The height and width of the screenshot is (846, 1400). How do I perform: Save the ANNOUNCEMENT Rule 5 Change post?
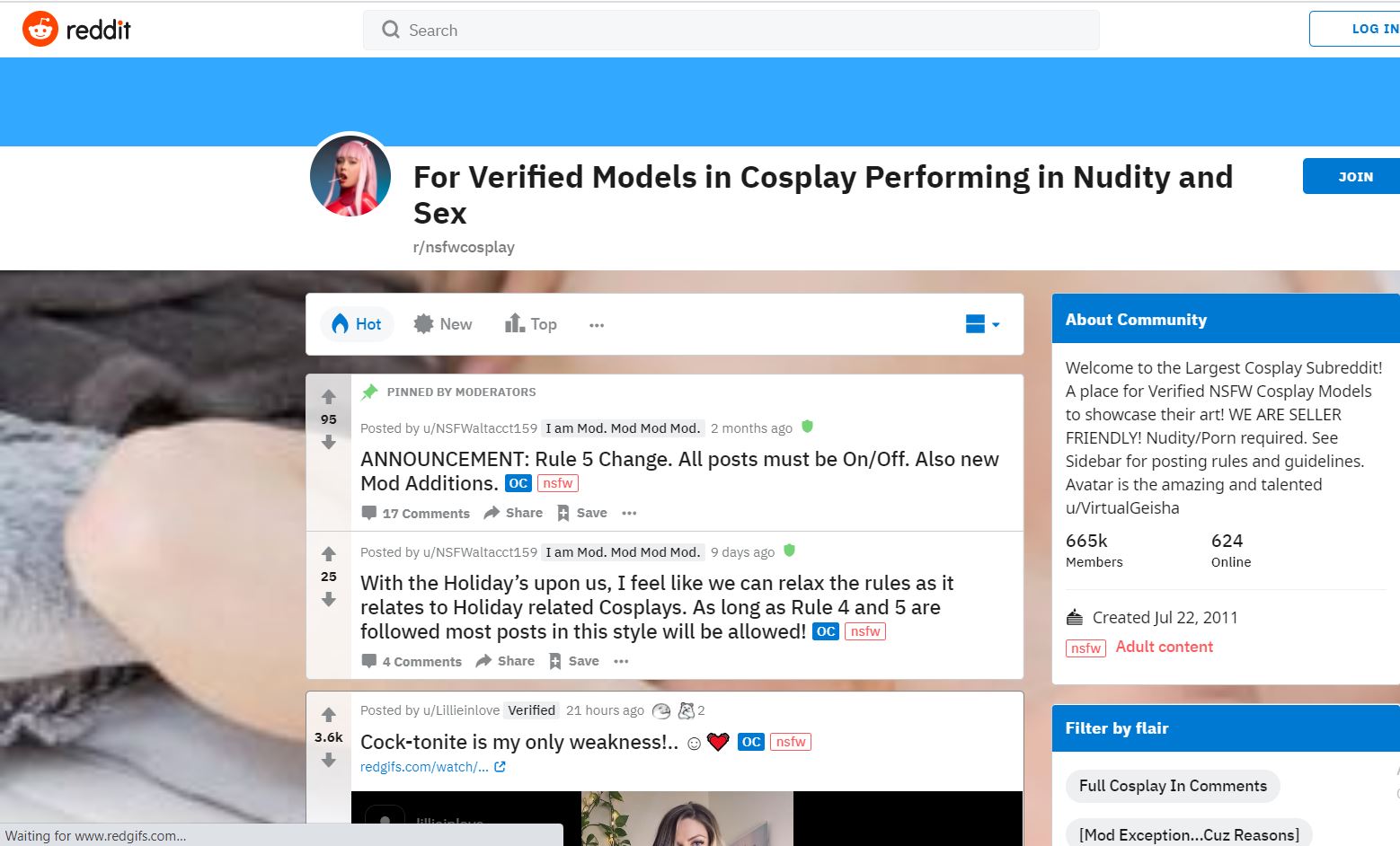click(x=581, y=513)
